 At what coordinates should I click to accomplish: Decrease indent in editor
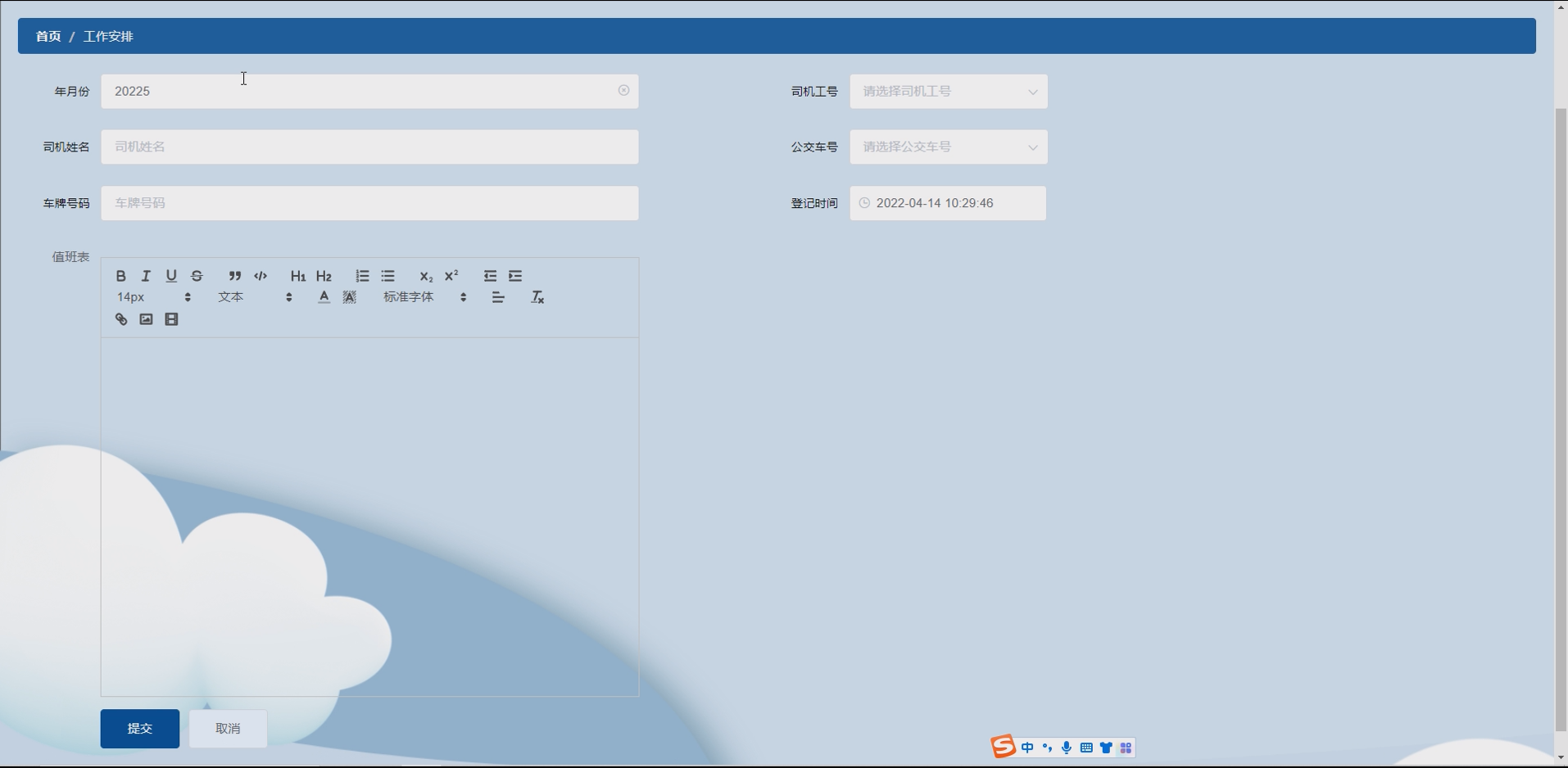click(490, 276)
